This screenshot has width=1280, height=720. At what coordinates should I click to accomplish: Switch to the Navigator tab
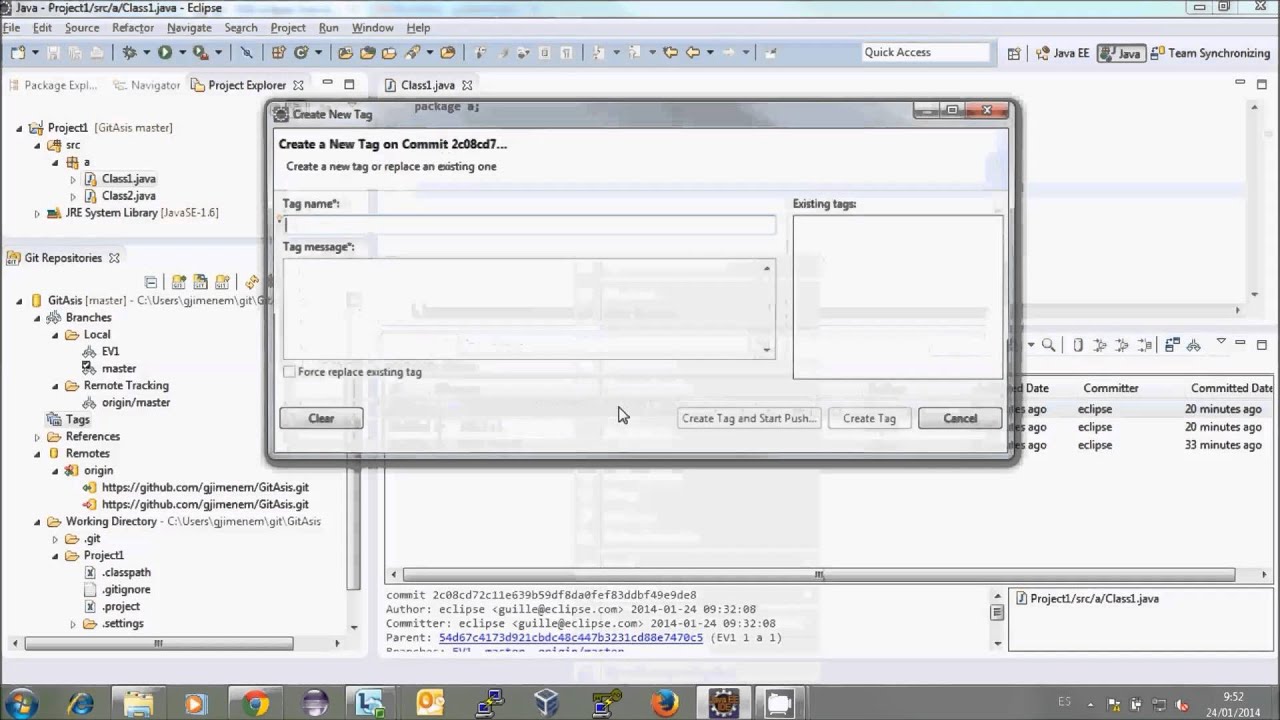147,86
